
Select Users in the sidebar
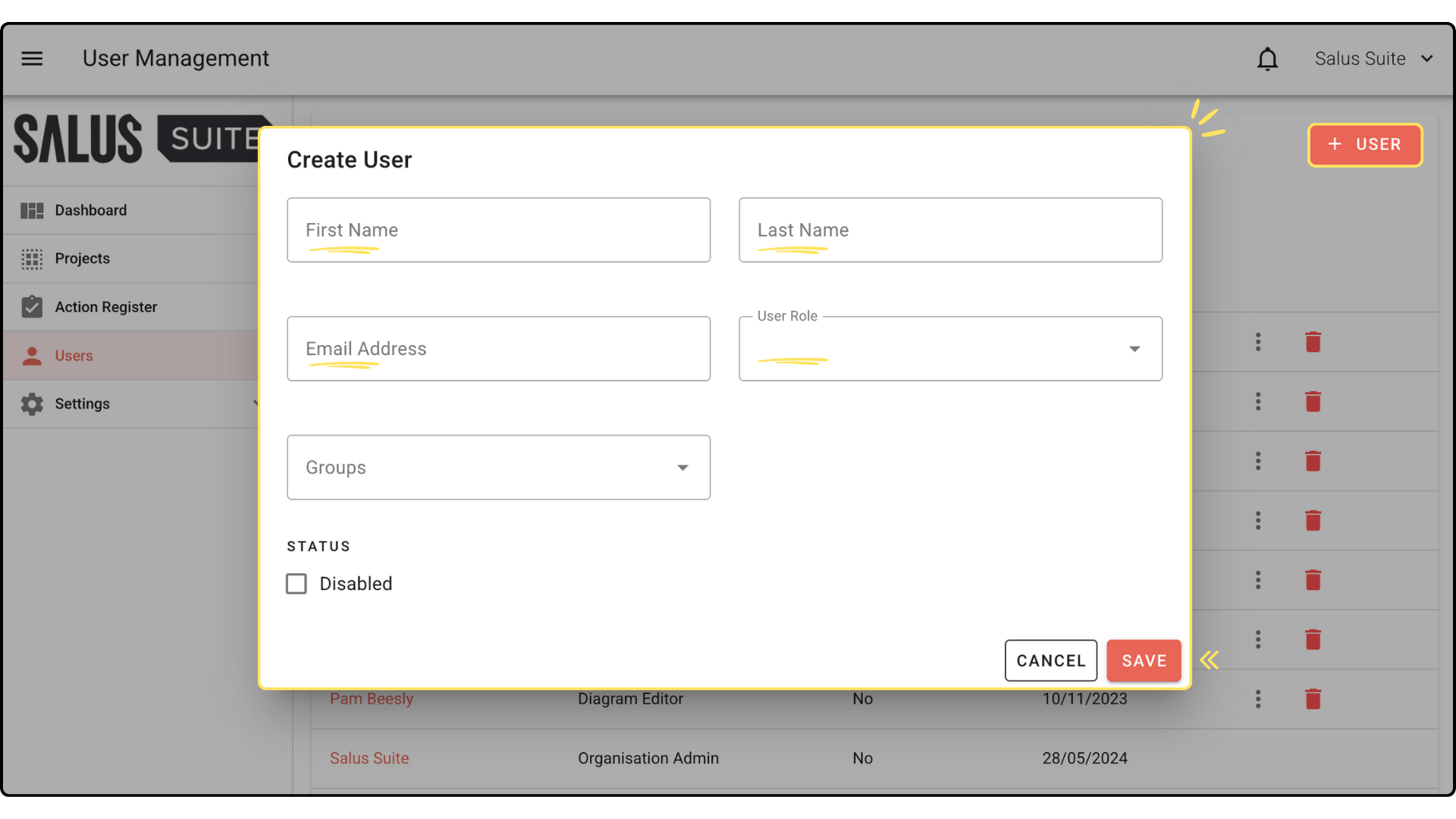tap(74, 356)
